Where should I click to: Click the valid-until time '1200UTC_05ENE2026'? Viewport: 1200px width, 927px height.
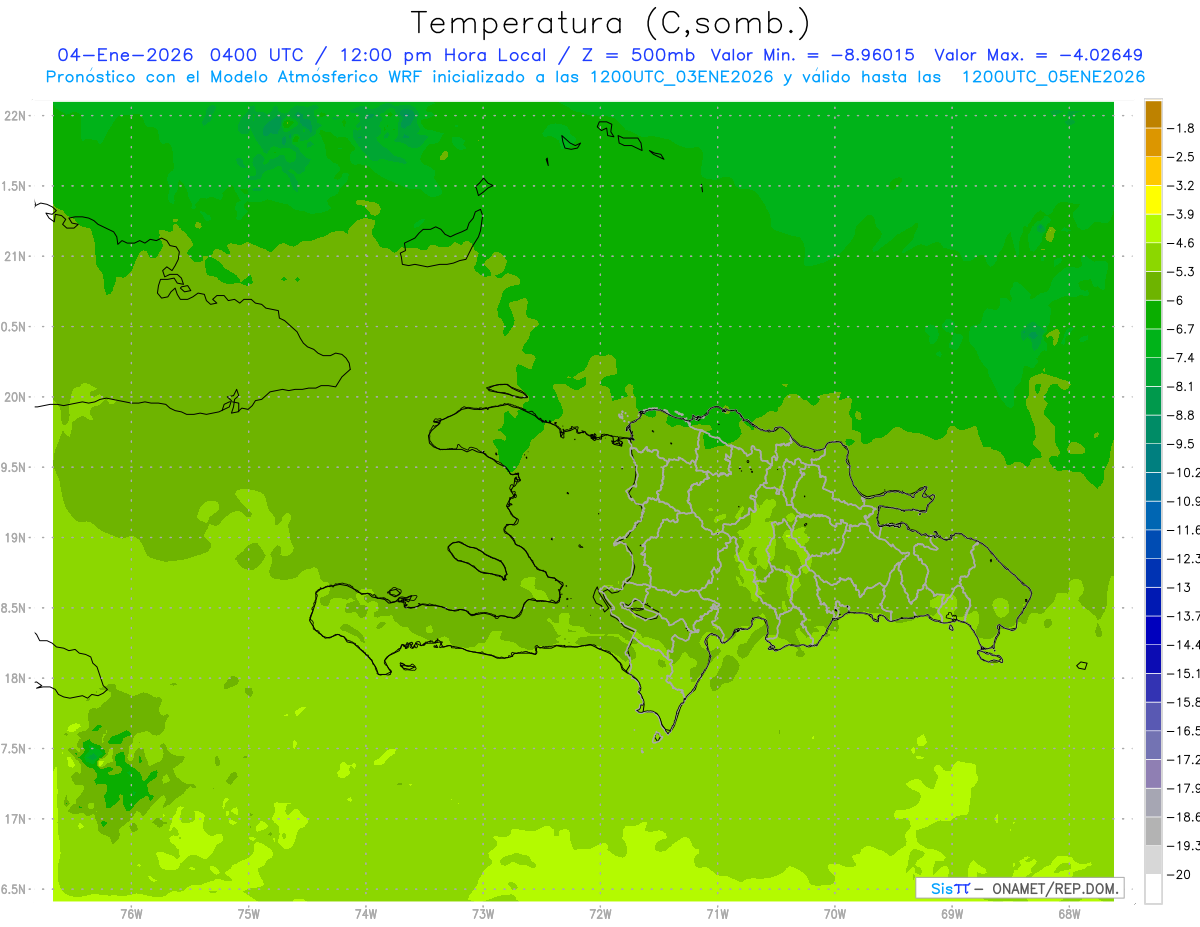pos(1053,77)
